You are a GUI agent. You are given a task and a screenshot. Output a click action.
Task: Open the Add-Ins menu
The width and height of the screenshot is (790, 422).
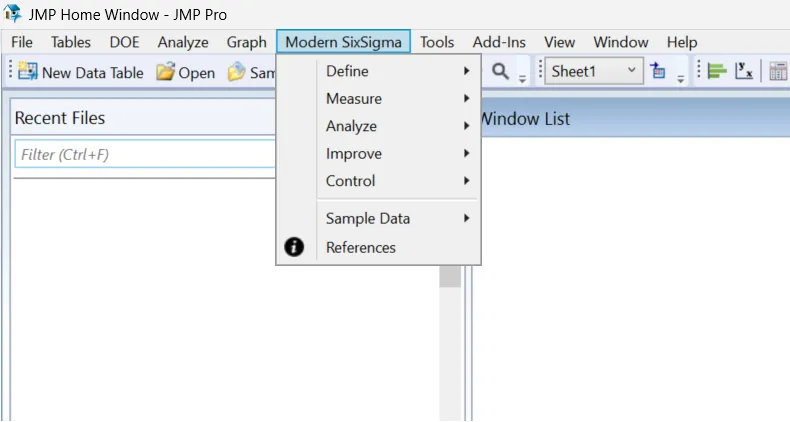click(499, 42)
